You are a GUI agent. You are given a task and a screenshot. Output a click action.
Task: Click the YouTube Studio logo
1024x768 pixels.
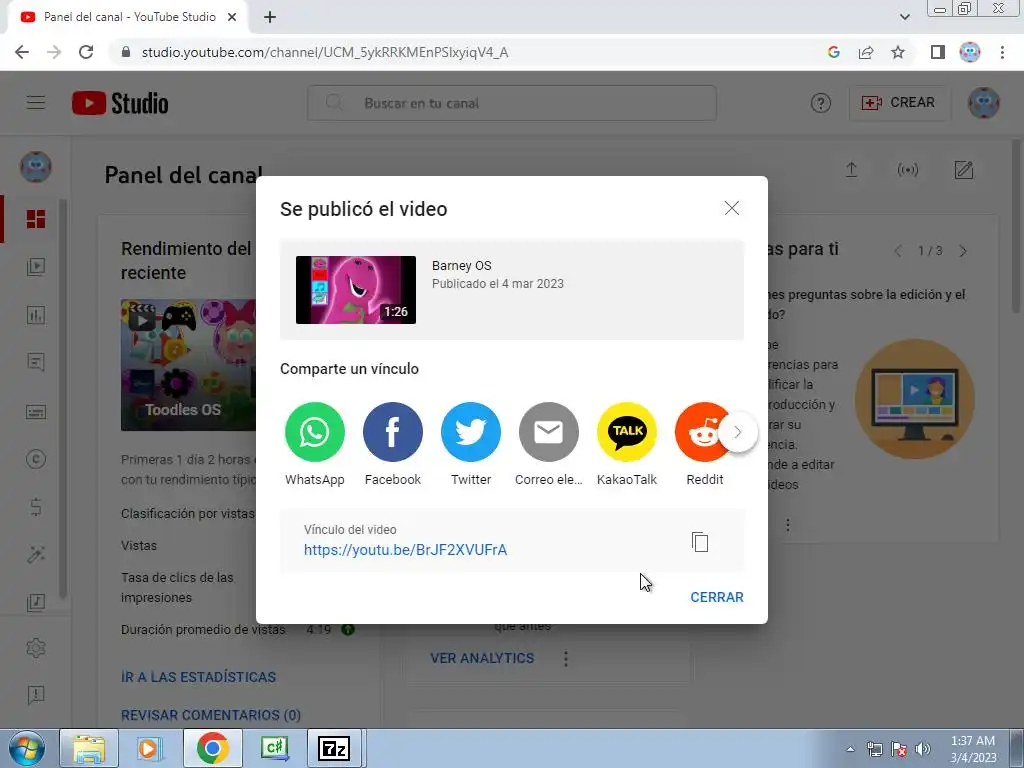(120, 103)
